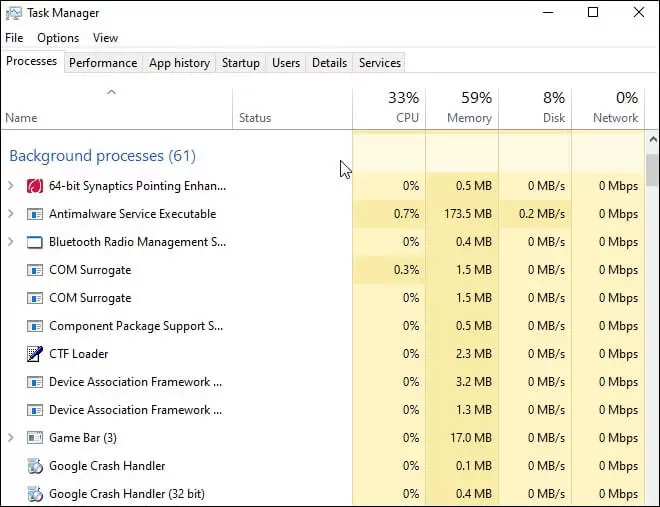
Task: Click the 0.3% CPU value for COM Surrogate
Action: pos(407,270)
